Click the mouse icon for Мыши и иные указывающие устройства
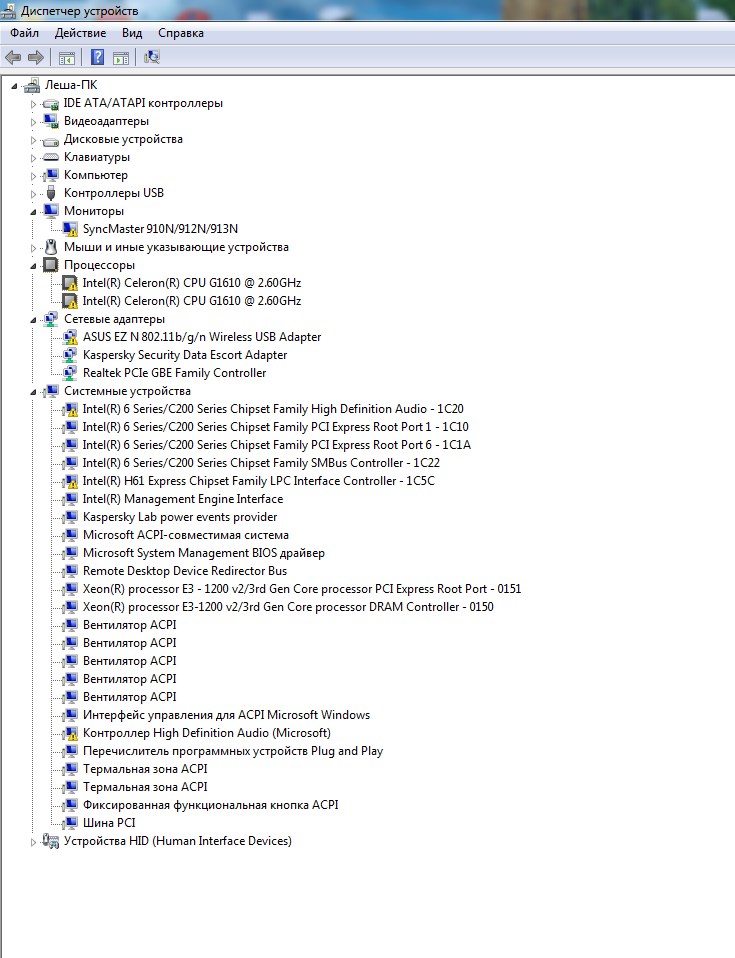The height and width of the screenshot is (958, 735). coord(51,247)
